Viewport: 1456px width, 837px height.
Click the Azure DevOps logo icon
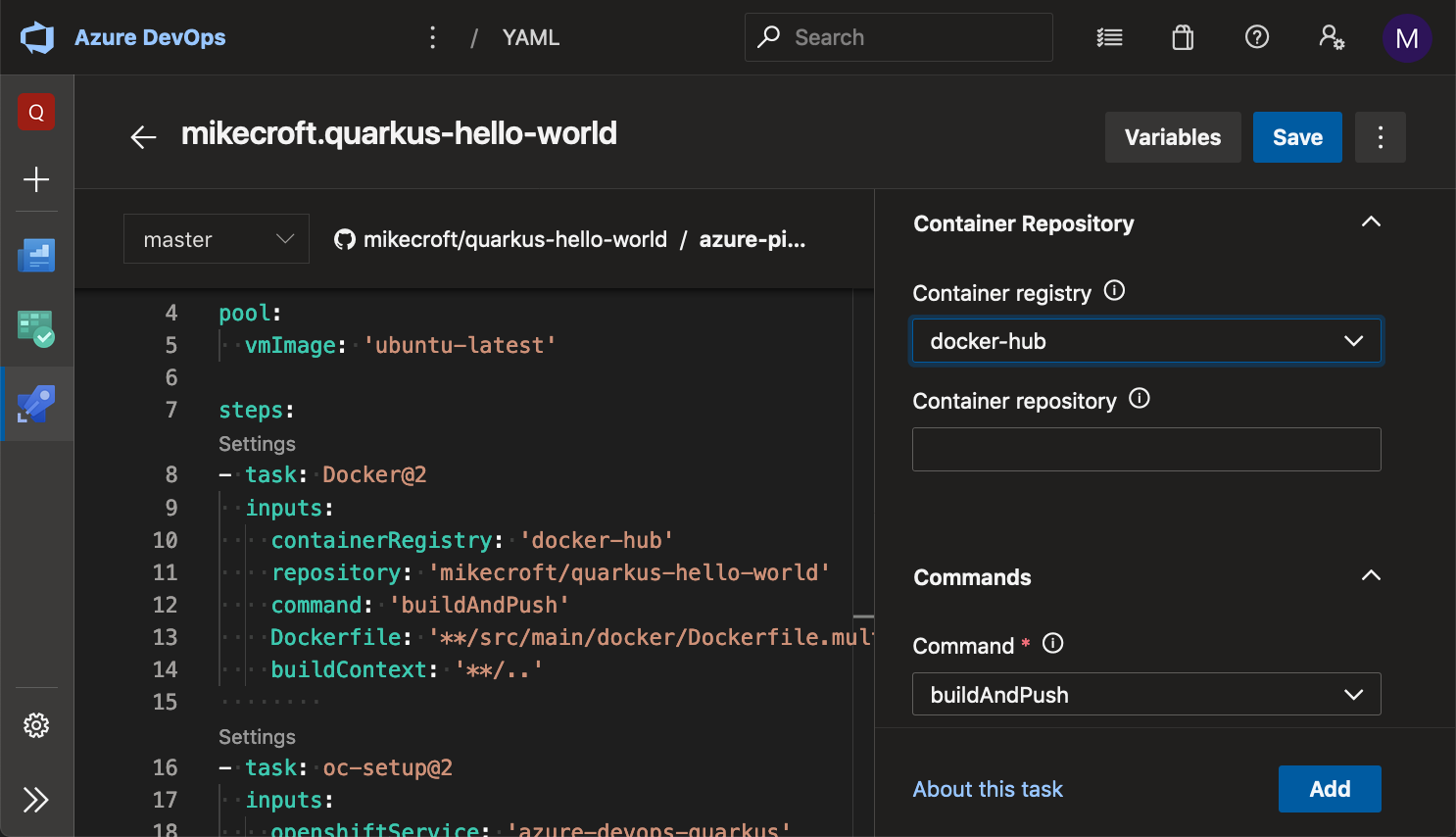(x=37, y=37)
